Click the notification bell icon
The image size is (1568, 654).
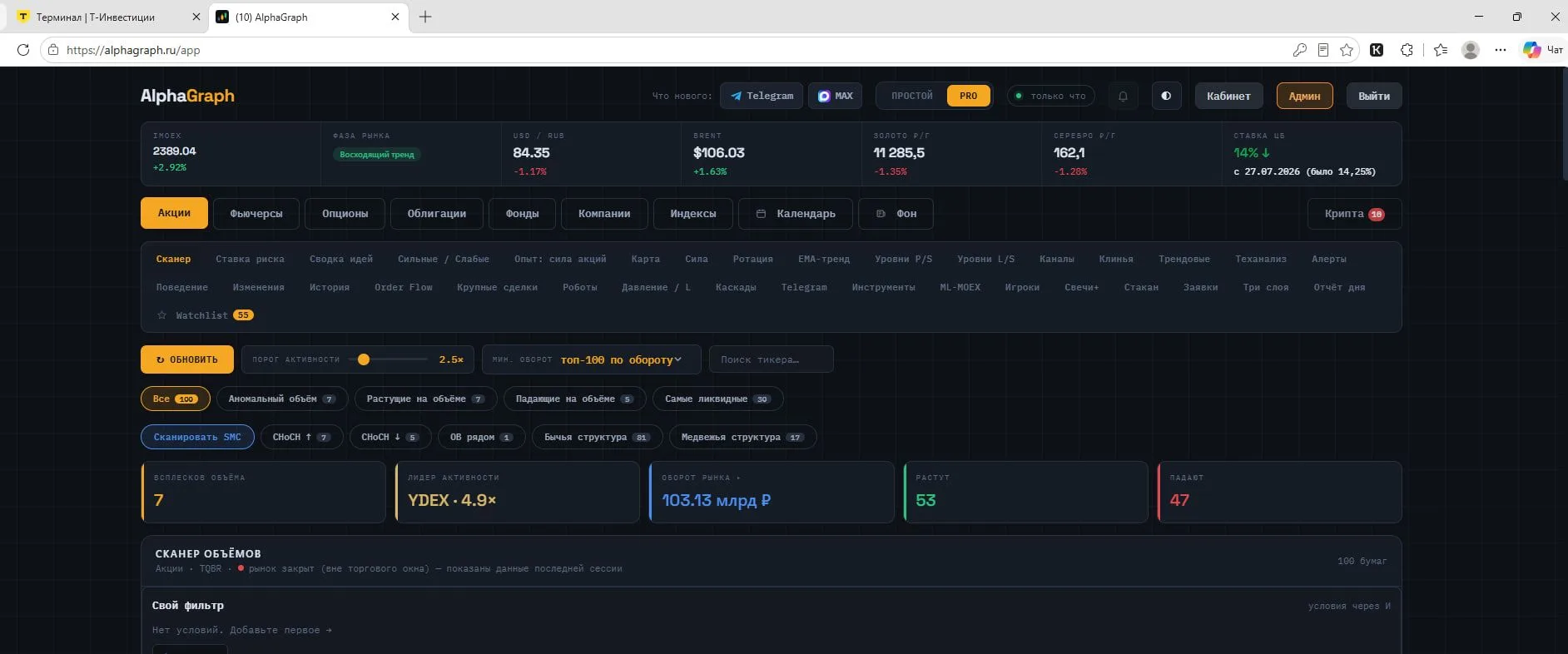point(1123,96)
